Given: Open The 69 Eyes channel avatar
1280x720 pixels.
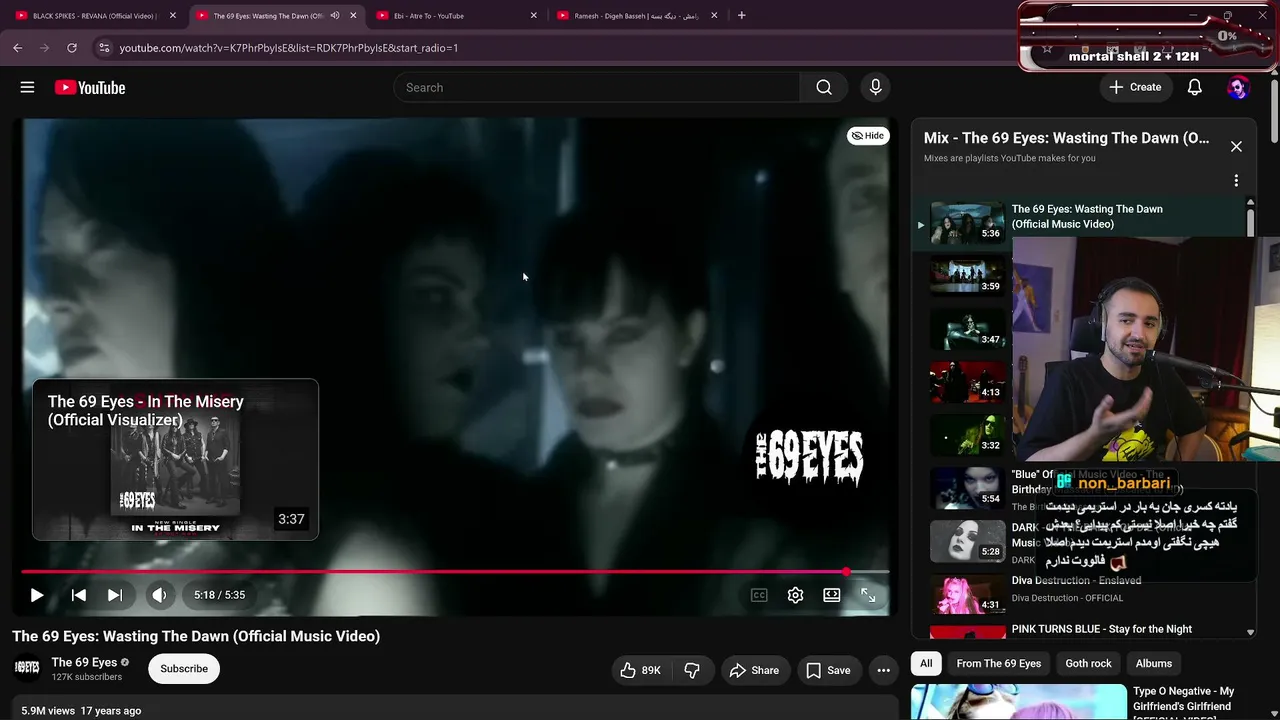Looking at the screenshot, I should click(27, 668).
